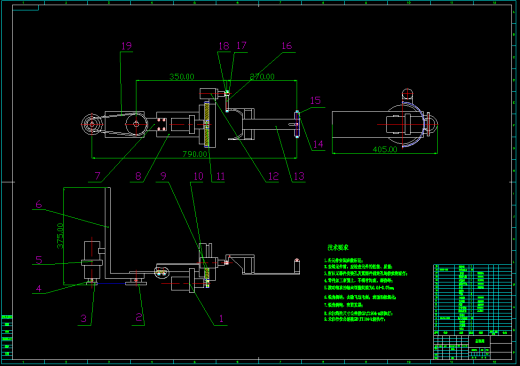Select part balloon number 10
The width and height of the screenshot is (520, 366).
[198, 176]
